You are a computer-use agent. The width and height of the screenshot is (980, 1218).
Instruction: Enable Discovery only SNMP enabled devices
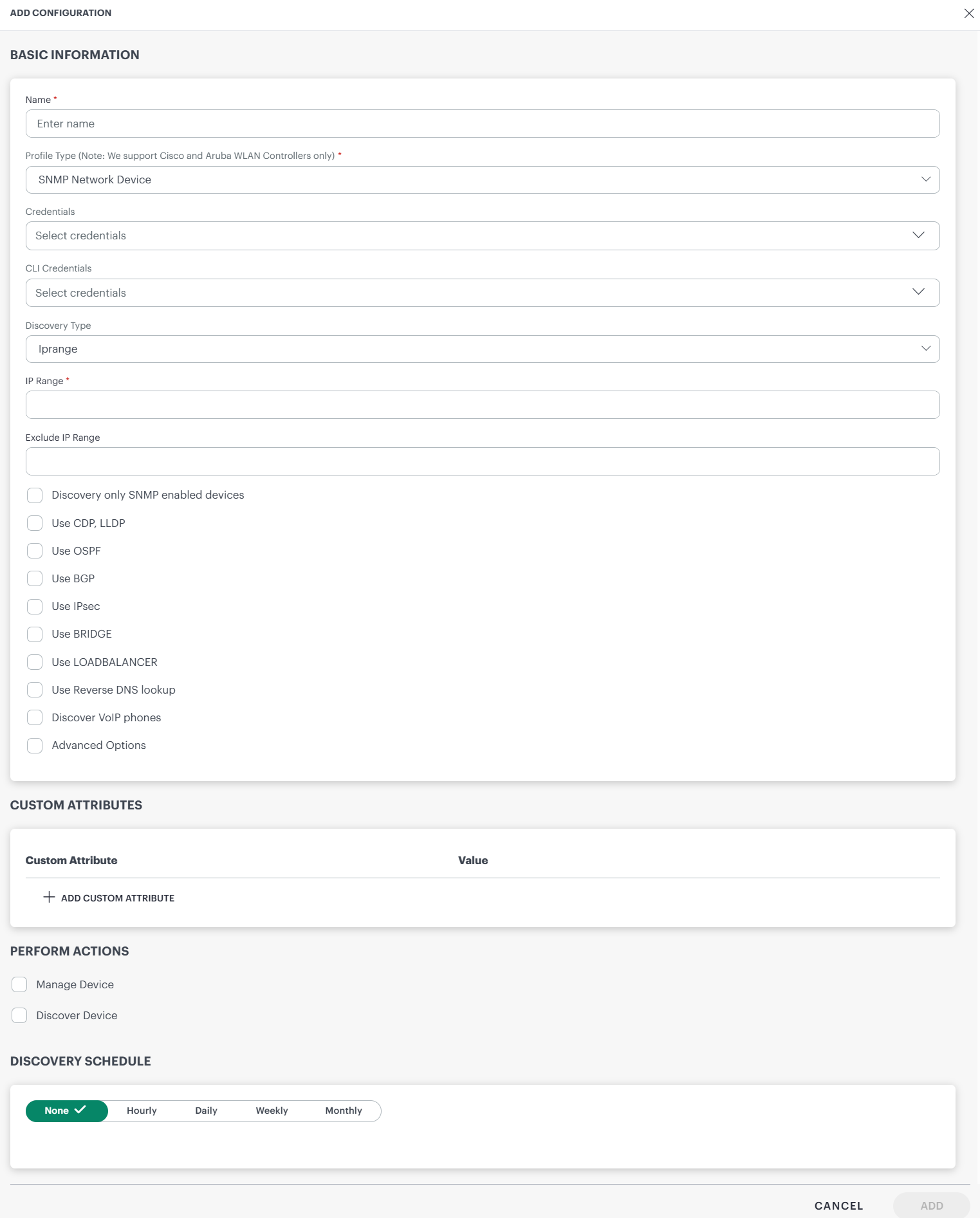click(35, 495)
